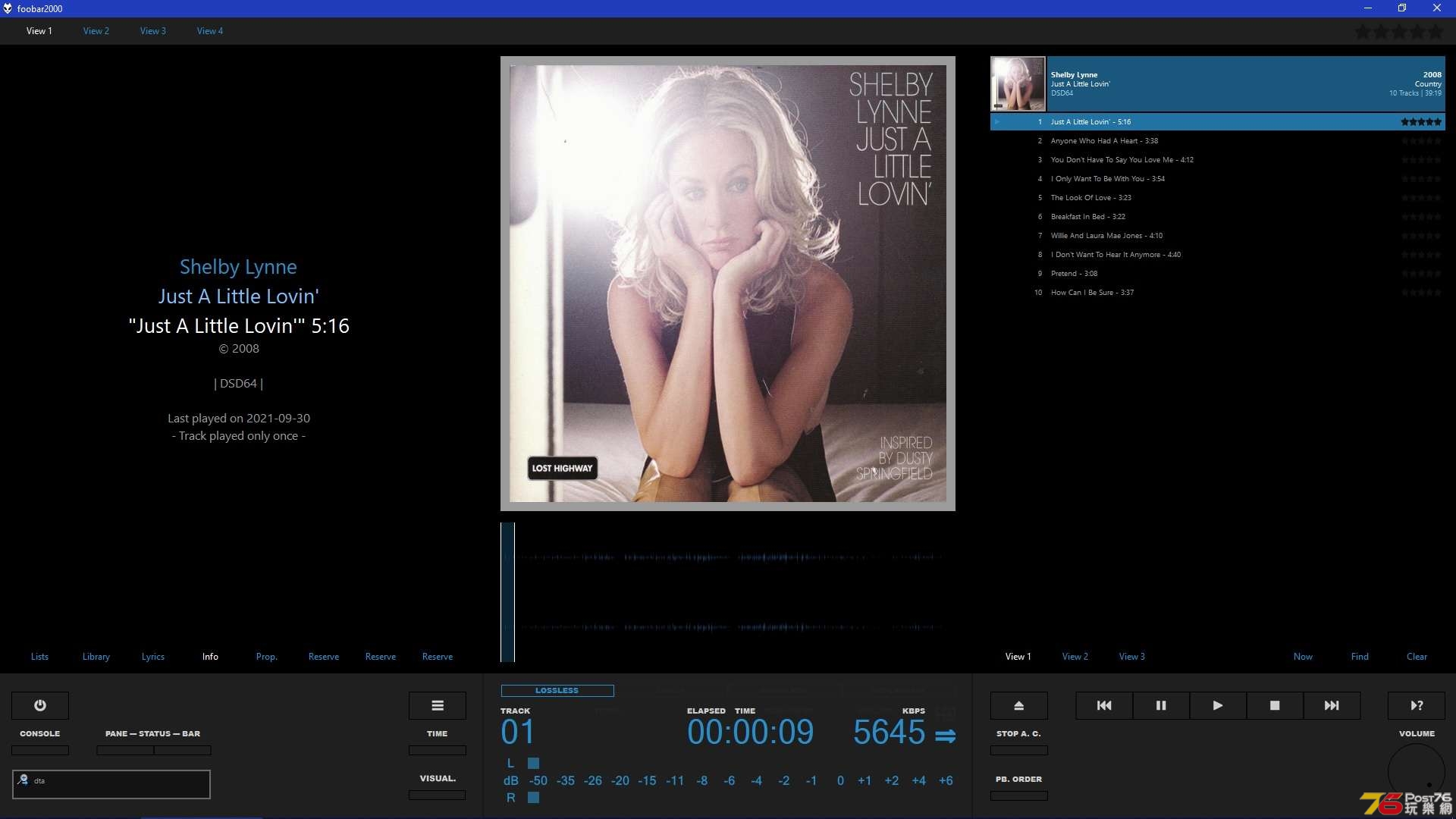Select track You Don't Have To Say You Love Me
Viewport: 1456px width, 819px height.
pos(1218,160)
